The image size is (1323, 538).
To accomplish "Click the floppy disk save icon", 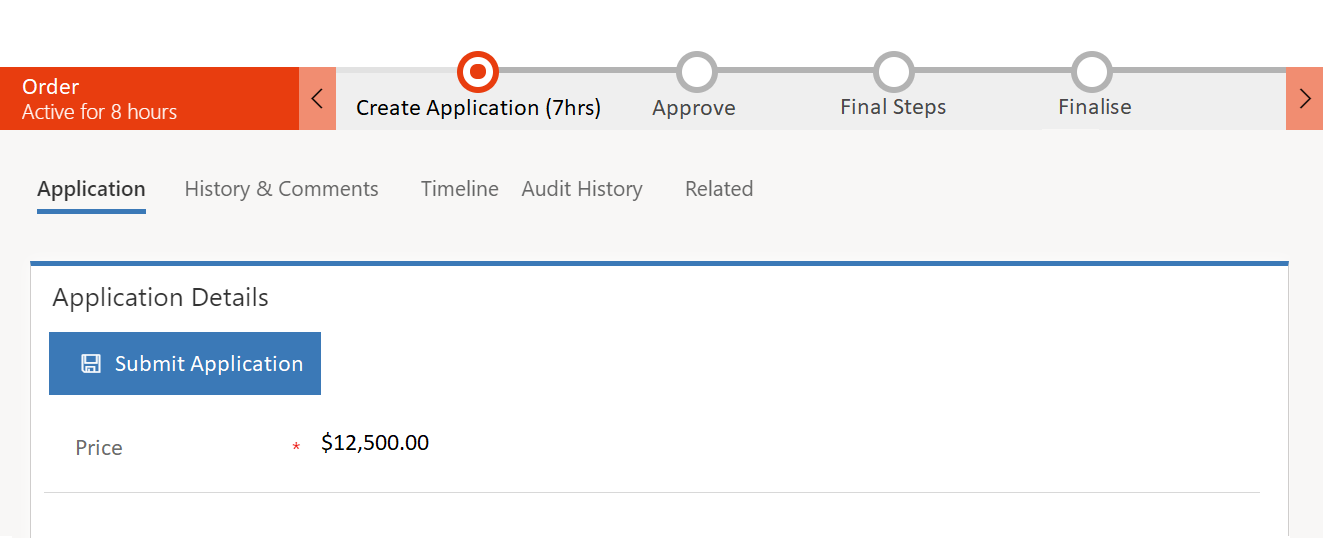I will (91, 364).
